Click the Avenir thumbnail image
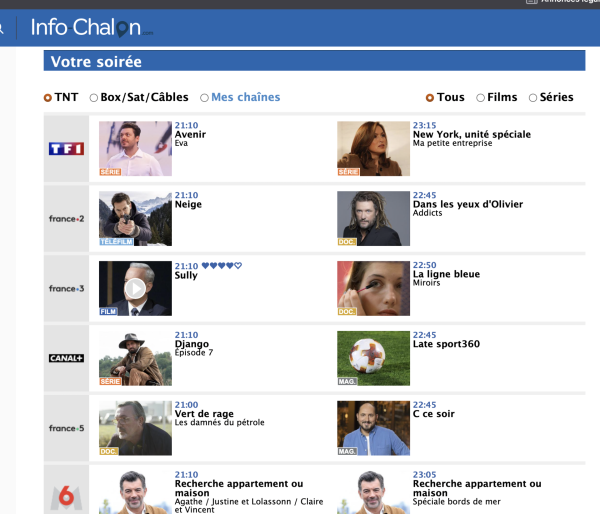 (135, 148)
